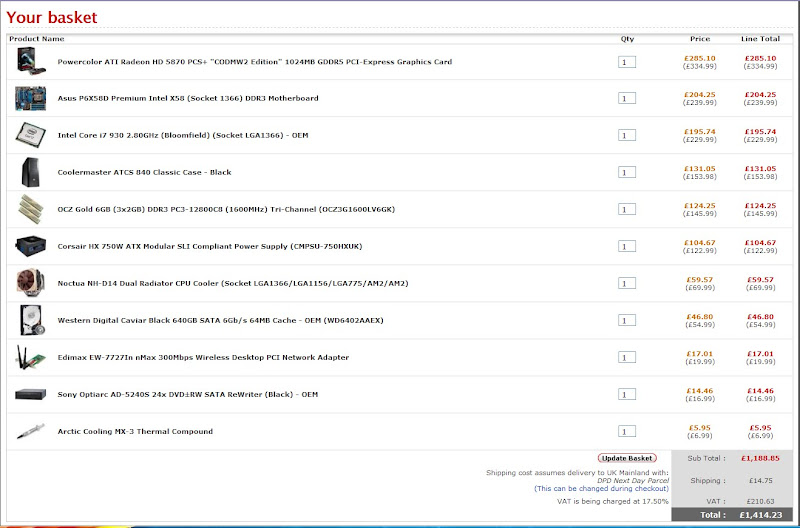Click the £195.74 price of the Intel Core i7
The width and height of the screenshot is (800, 528).
pos(700,132)
